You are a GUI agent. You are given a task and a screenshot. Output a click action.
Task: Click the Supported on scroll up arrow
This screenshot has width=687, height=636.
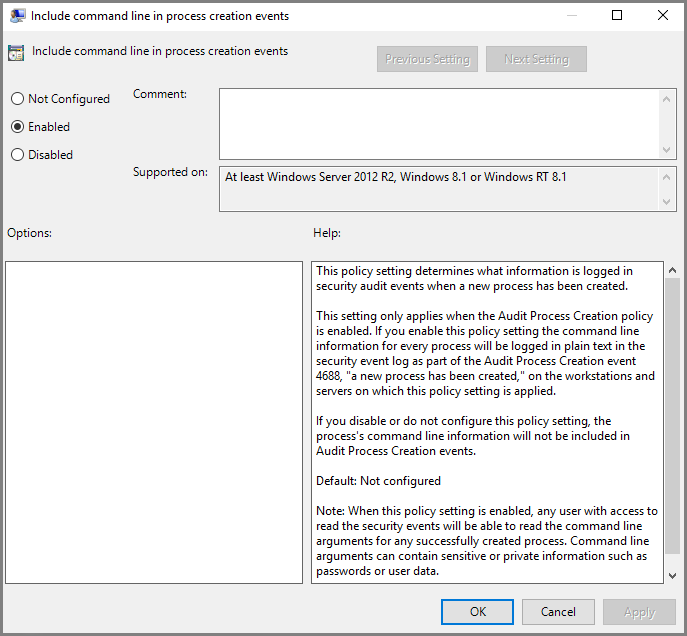point(668,175)
